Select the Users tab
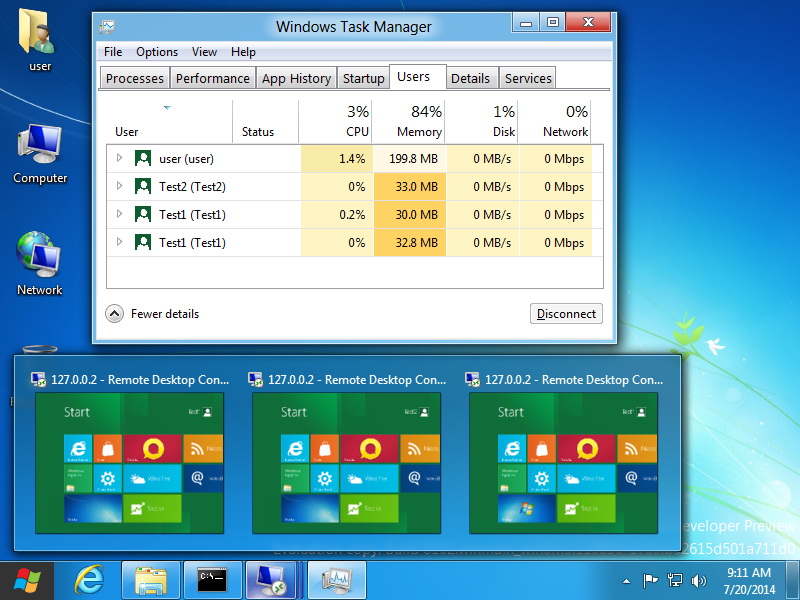The image size is (800, 600). click(x=418, y=77)
